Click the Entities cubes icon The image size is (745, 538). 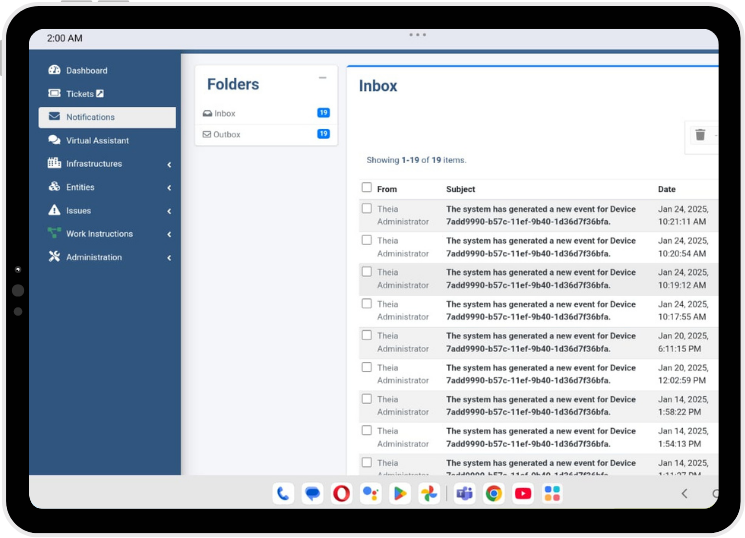pyautogui.click(x=54, y=186)
